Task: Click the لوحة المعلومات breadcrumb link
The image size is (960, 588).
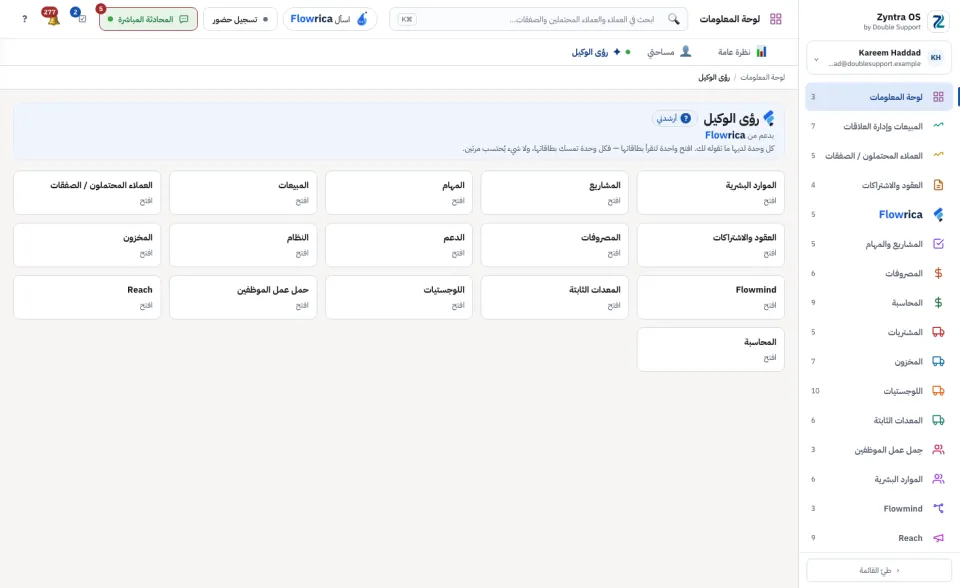Action: [x=762, y=77]
